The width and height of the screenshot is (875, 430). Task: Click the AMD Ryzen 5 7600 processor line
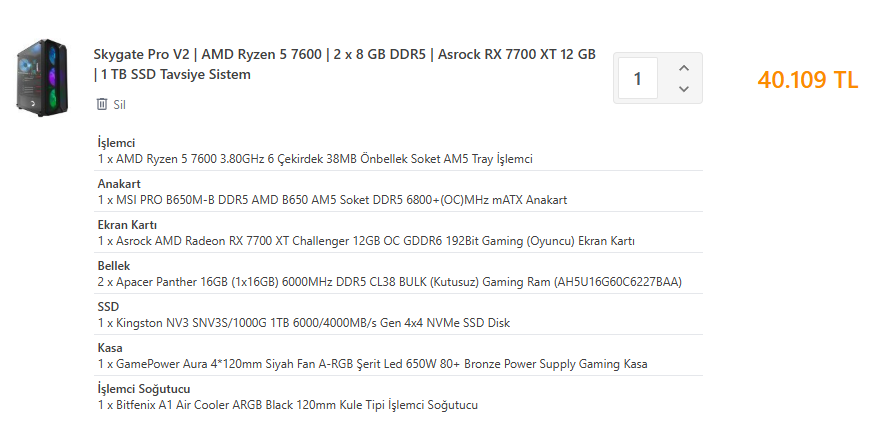click(x=315, y=159)
